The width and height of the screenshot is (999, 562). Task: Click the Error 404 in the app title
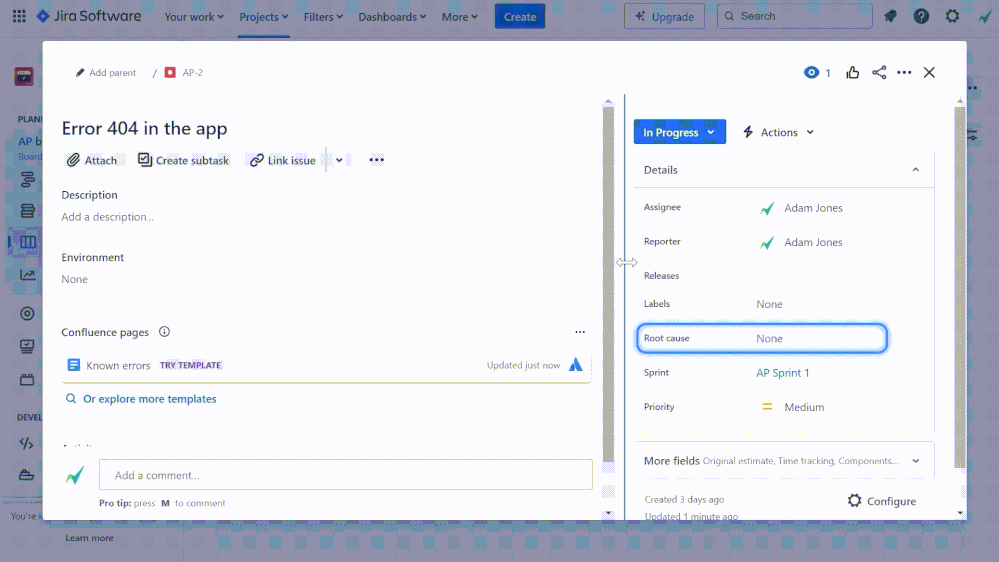pyautogui.click(x=145, y=128)
